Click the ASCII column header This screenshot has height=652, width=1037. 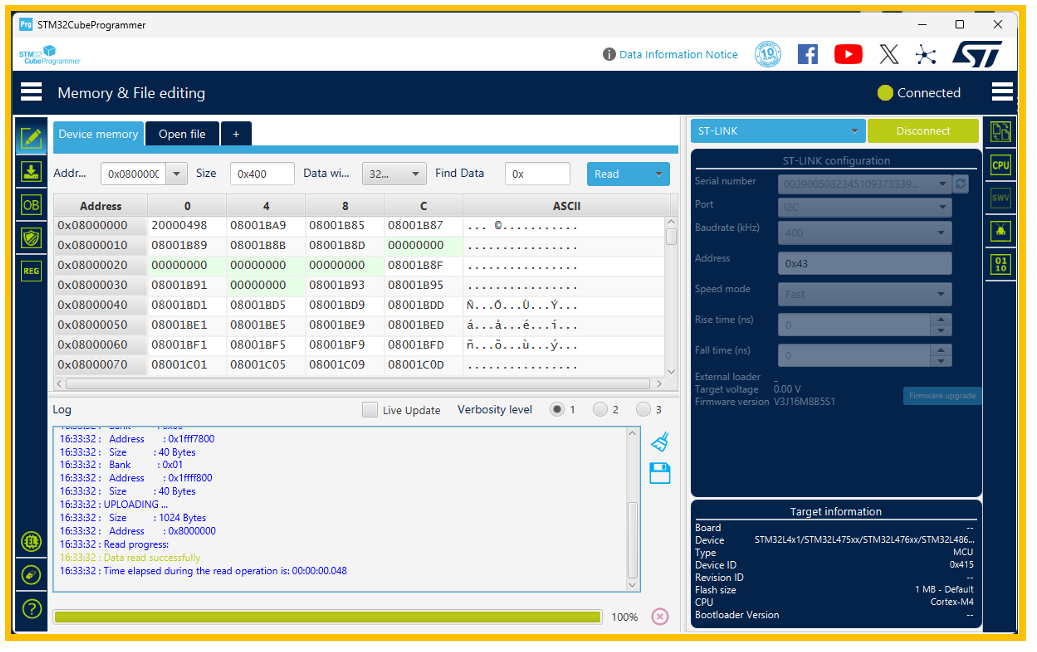pyautogui.click(x=567, y=206)
